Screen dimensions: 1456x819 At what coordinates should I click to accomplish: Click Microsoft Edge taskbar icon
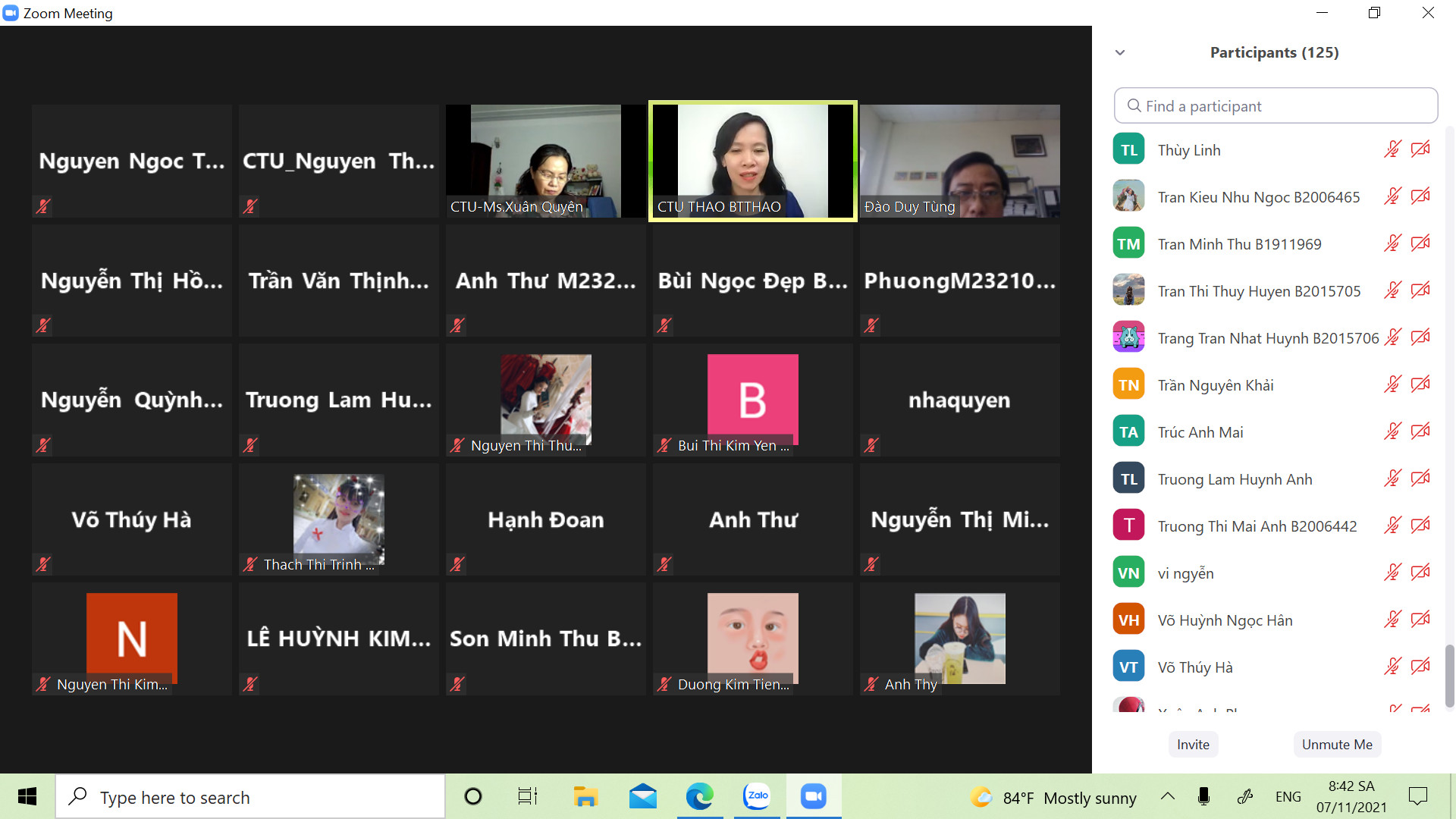tap(699, 796)
